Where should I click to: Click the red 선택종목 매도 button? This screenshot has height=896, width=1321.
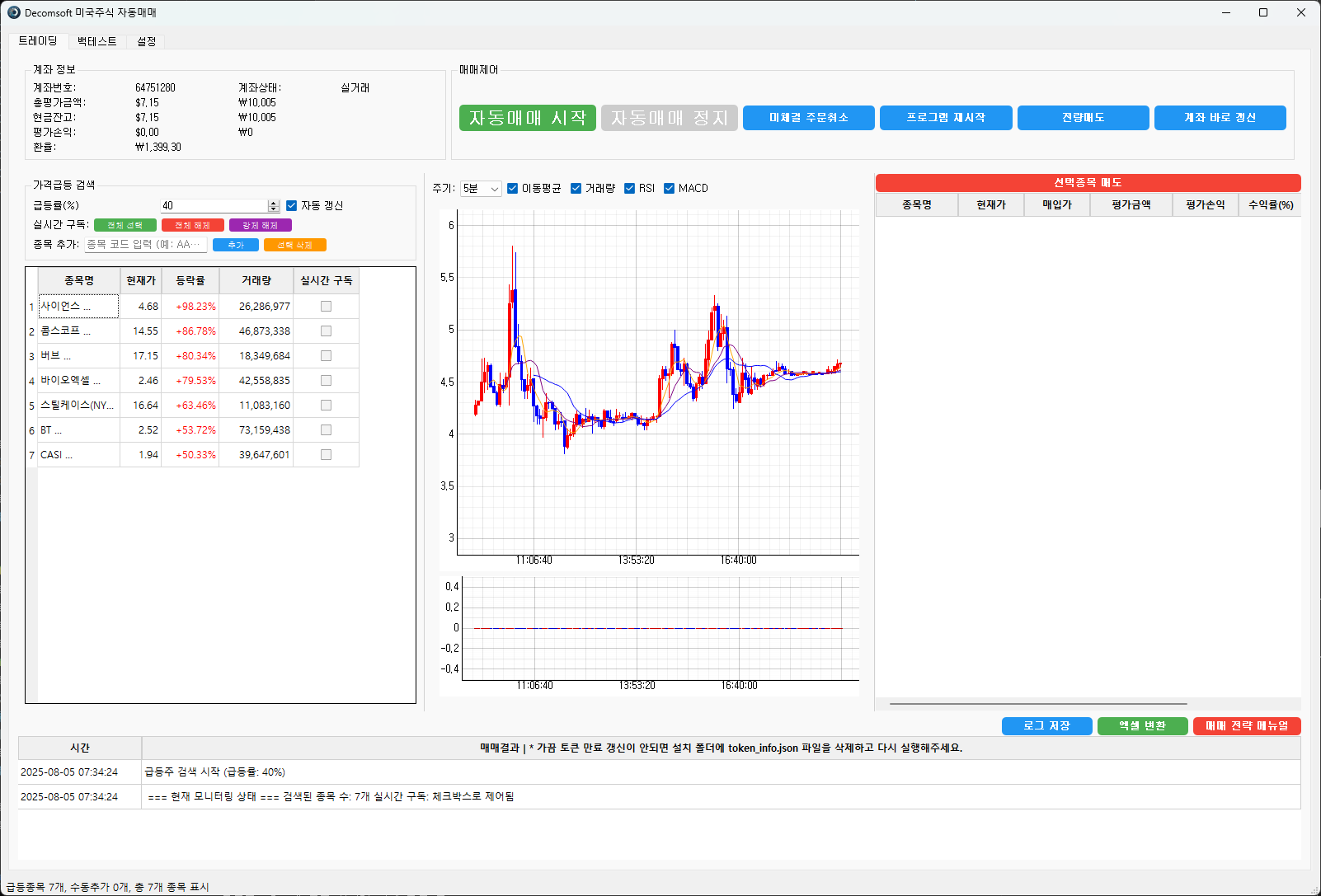[x=1088, y=183]
